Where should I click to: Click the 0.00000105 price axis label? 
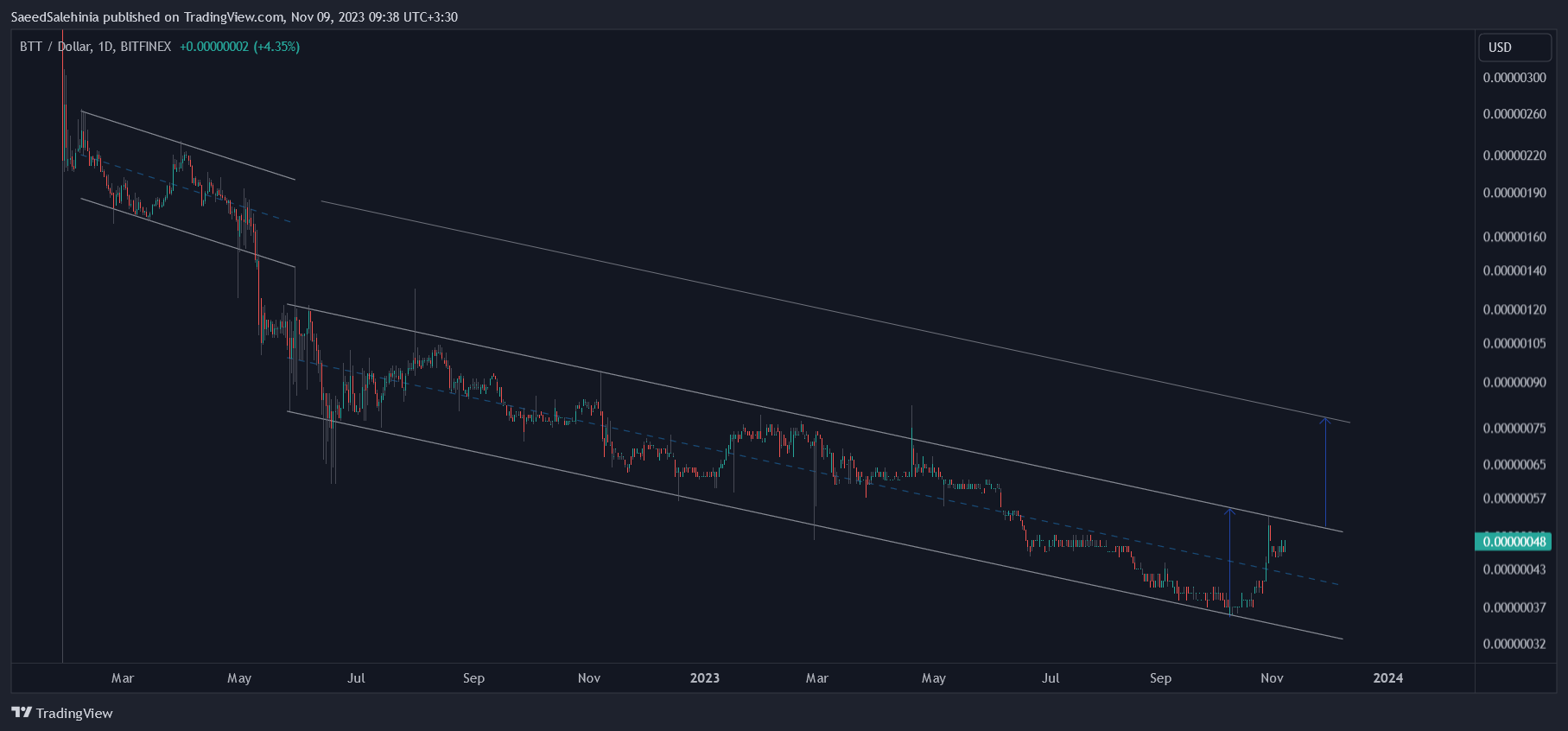[x=1514, y=343]
